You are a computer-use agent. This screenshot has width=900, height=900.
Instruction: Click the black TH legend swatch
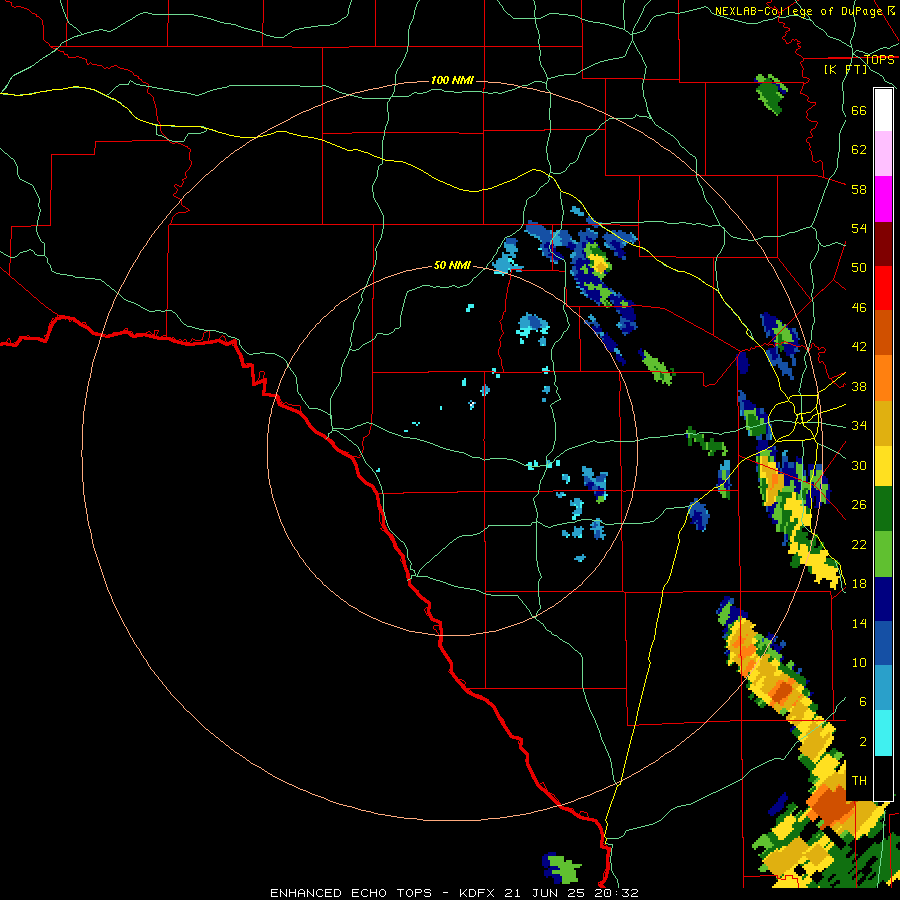[x=883, y=778]
